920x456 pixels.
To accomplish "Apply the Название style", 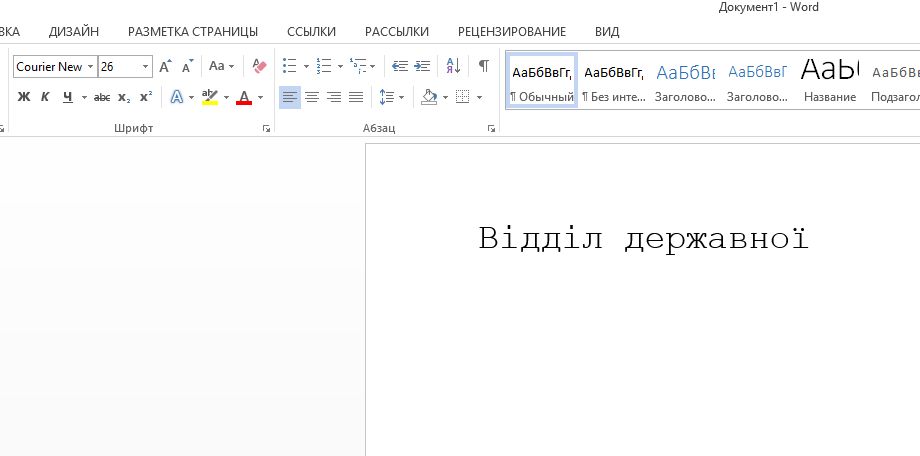I will tap(830, 81).
